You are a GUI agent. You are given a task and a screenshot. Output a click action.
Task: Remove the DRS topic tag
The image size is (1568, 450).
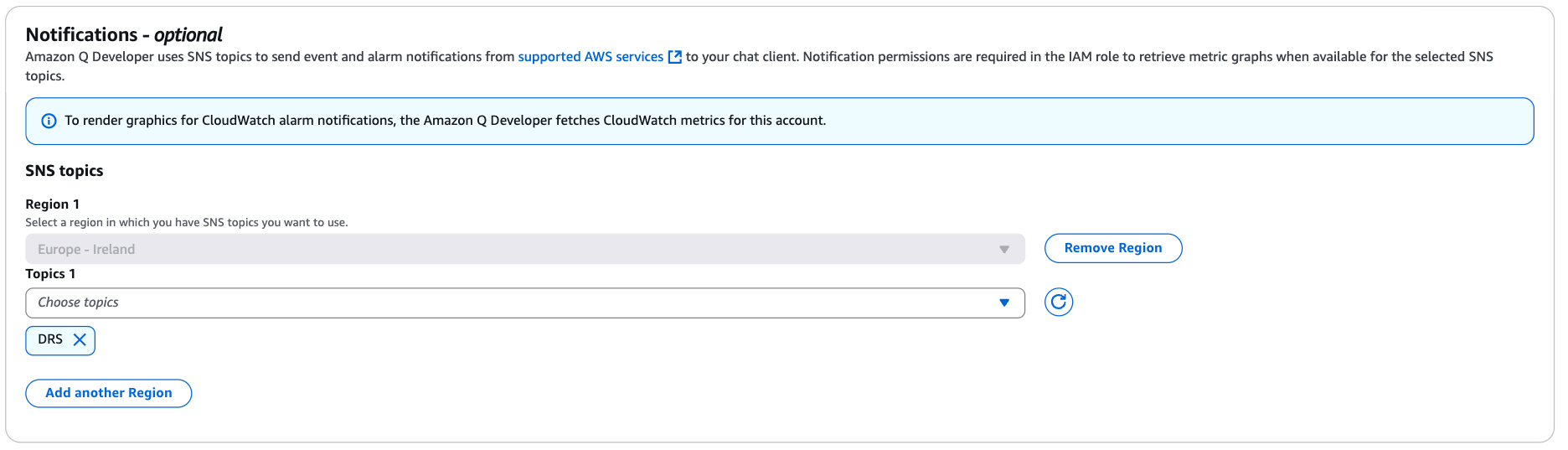coord(80,340)
